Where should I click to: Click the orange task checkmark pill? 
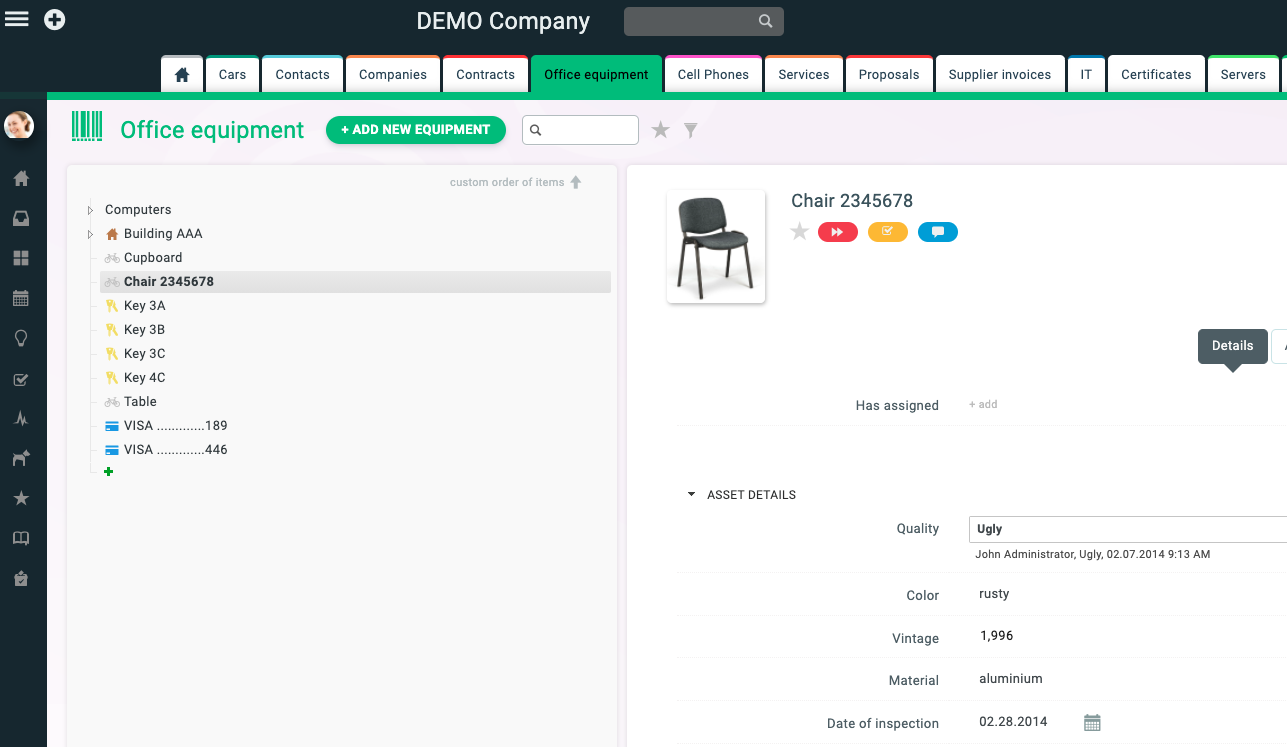click(x=888, y=232)
